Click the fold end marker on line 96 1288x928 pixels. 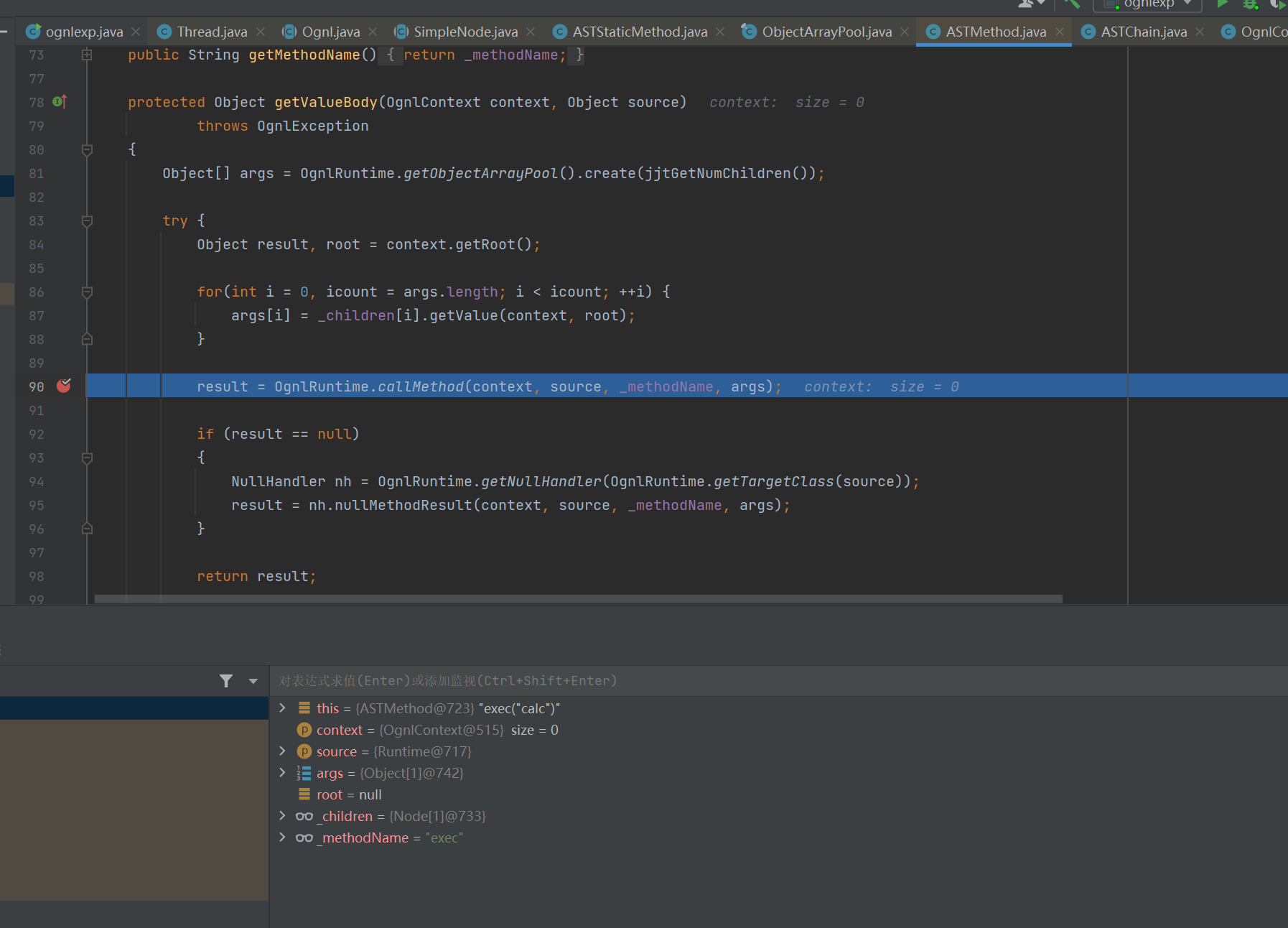coord(87,529)
